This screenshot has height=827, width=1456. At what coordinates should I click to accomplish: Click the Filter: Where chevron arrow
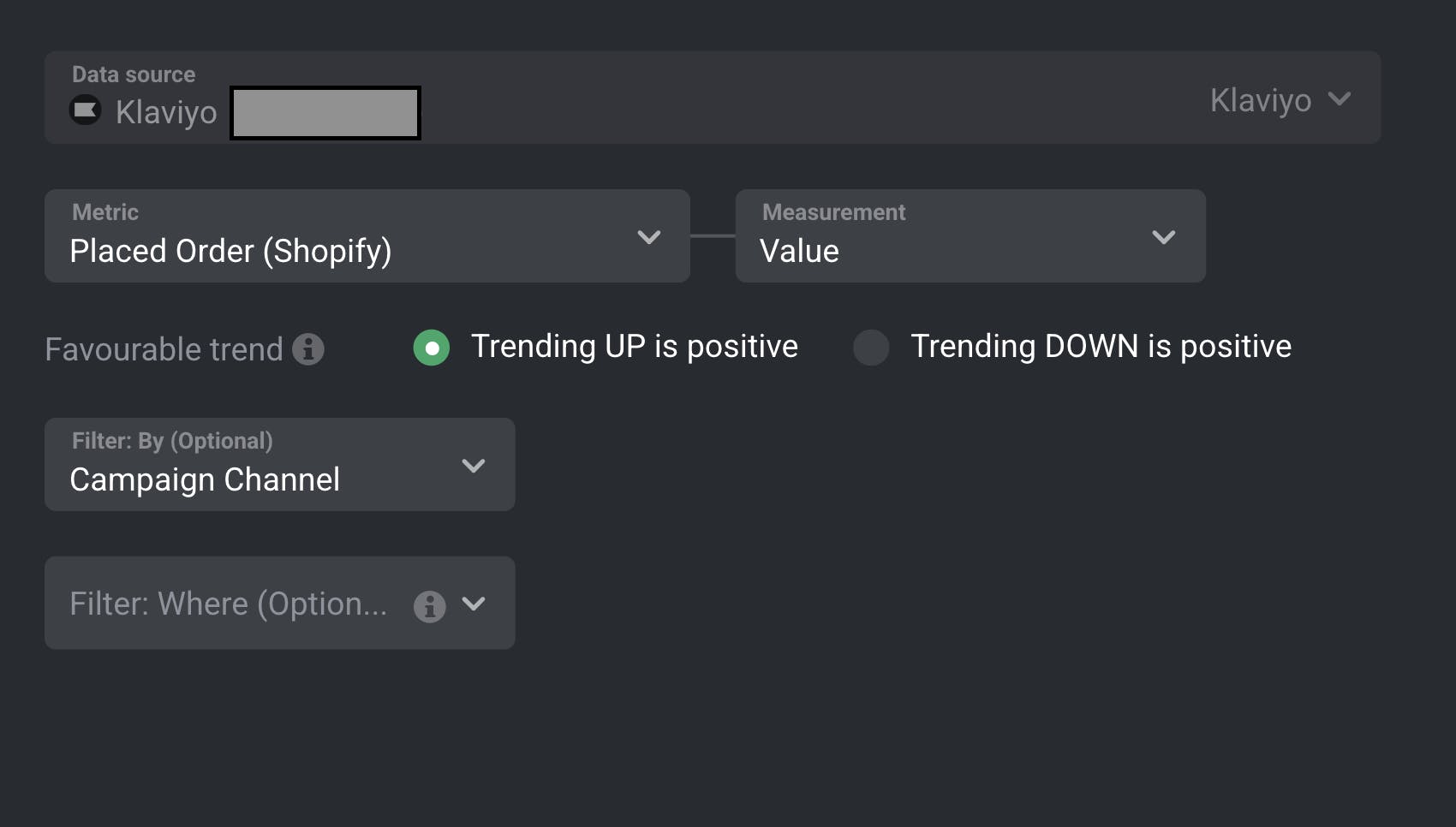[x=474, y=604]
